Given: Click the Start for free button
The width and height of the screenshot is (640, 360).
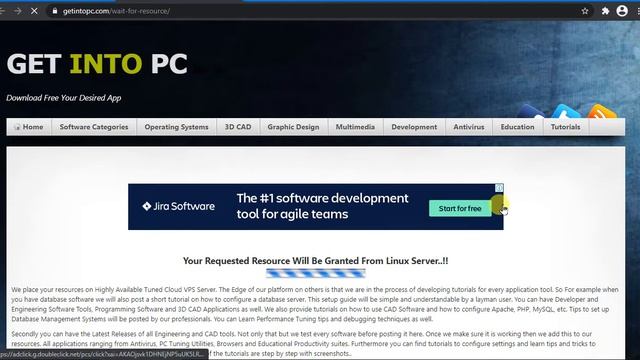Looking at the screenshot, I should 460,209.
